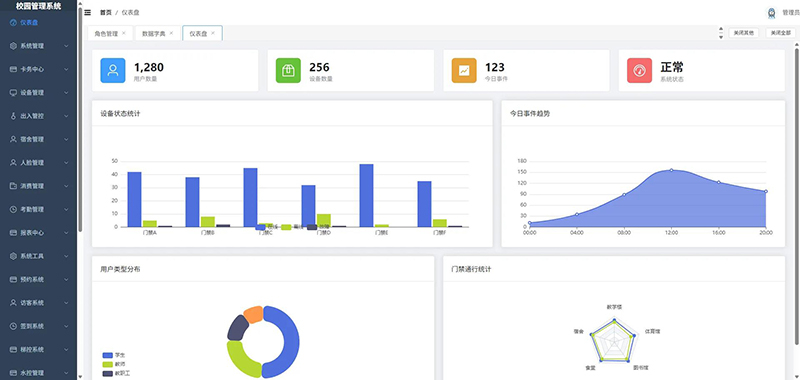
Task: Open the 仪表盘 item in the sidebar
Action: [x=38, y=22]
